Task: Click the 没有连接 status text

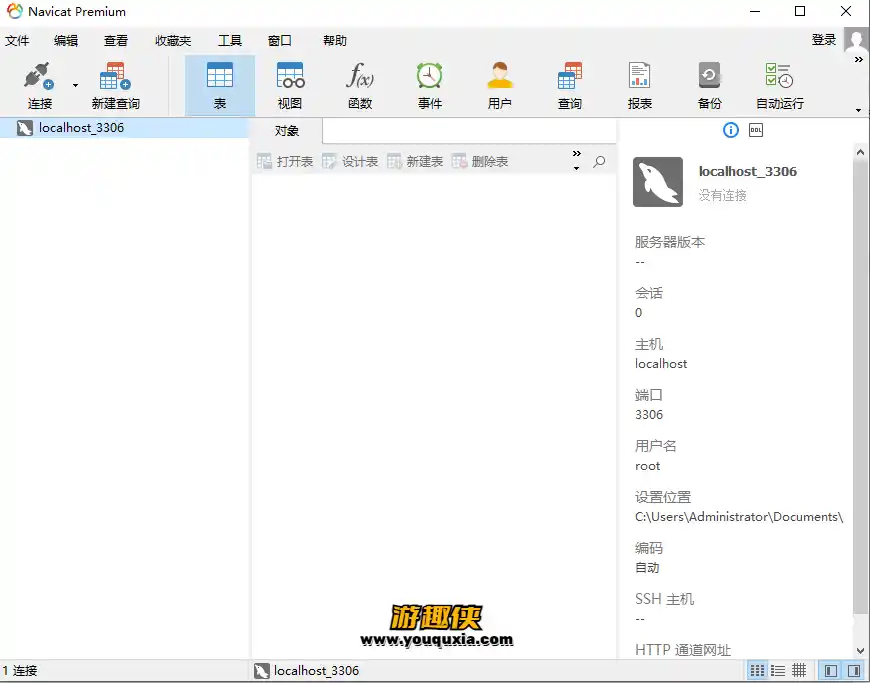Action: click(722, 195)
